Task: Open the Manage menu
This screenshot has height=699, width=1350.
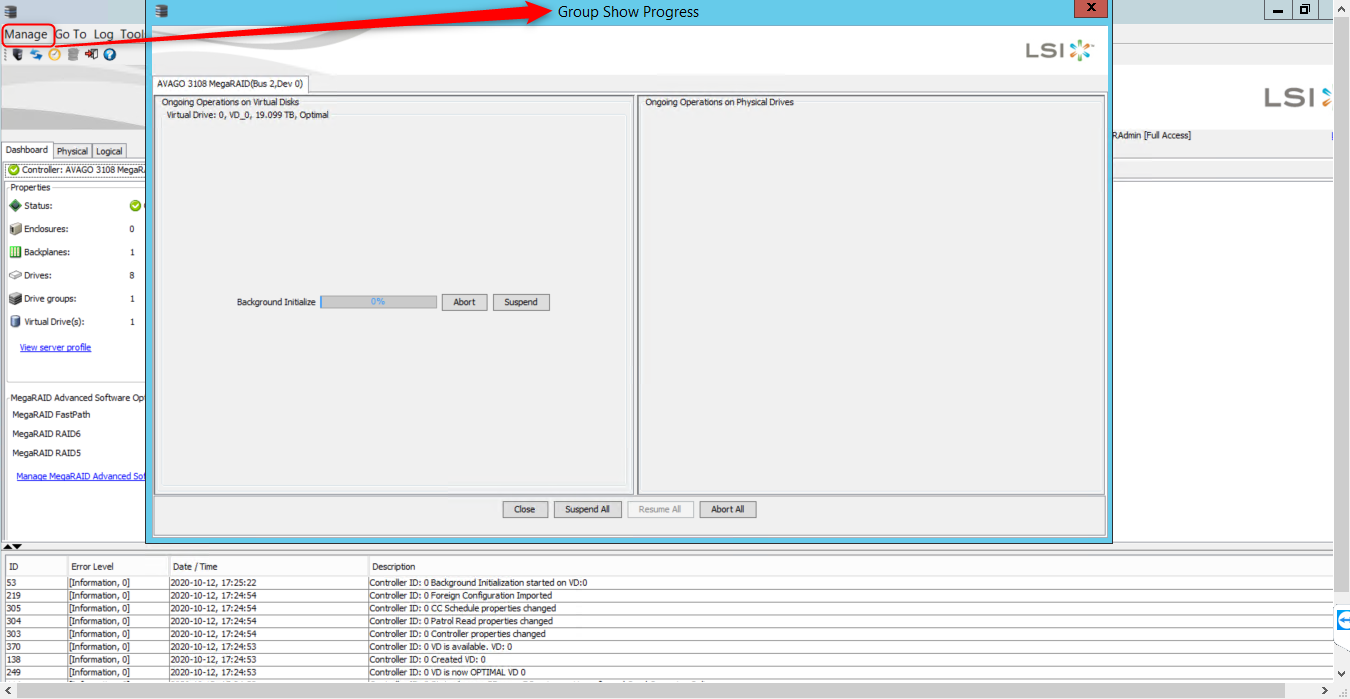Action: click(x=26, y=34)
